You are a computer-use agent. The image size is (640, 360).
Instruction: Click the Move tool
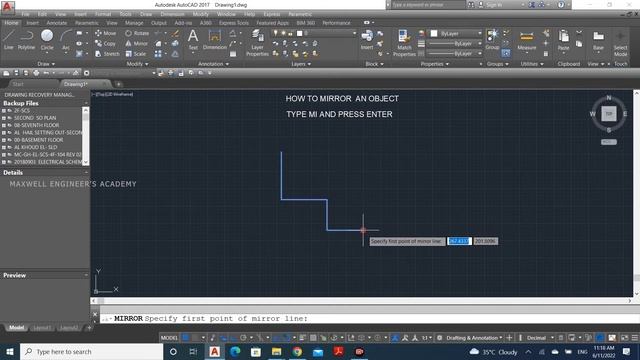[105, 33]
